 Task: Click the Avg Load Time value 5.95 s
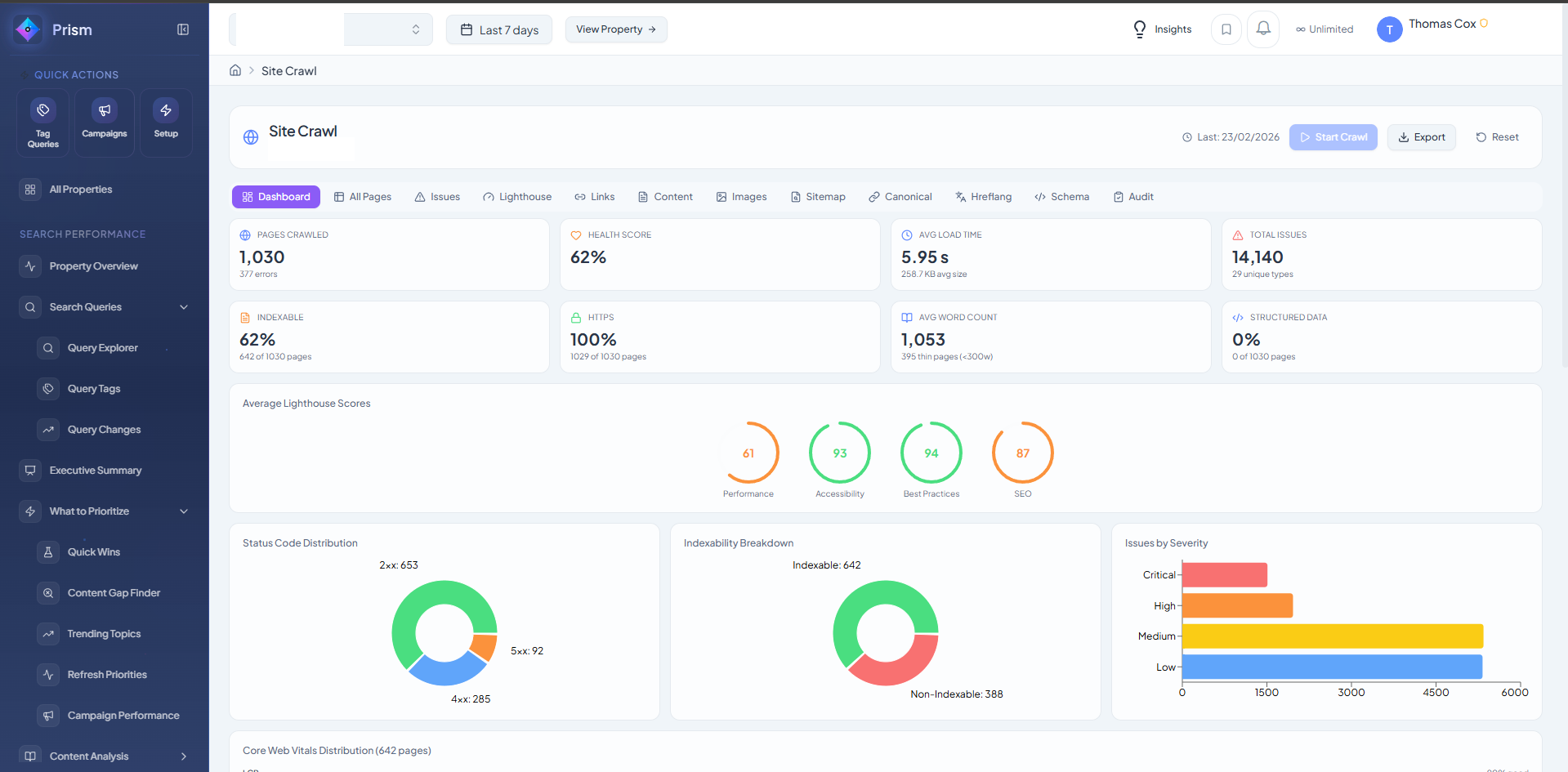[925, 257]
